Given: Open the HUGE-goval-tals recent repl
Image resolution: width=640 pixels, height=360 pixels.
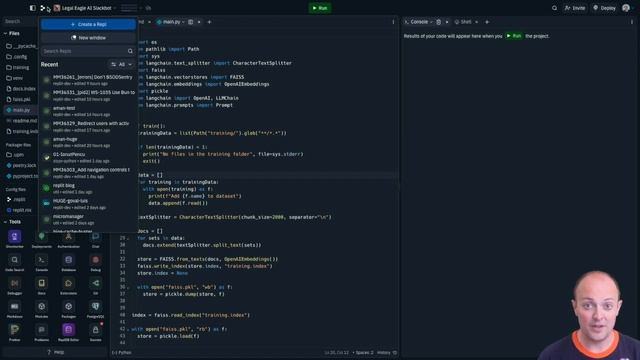Looking at the screenshot, I should click(88, 204).
